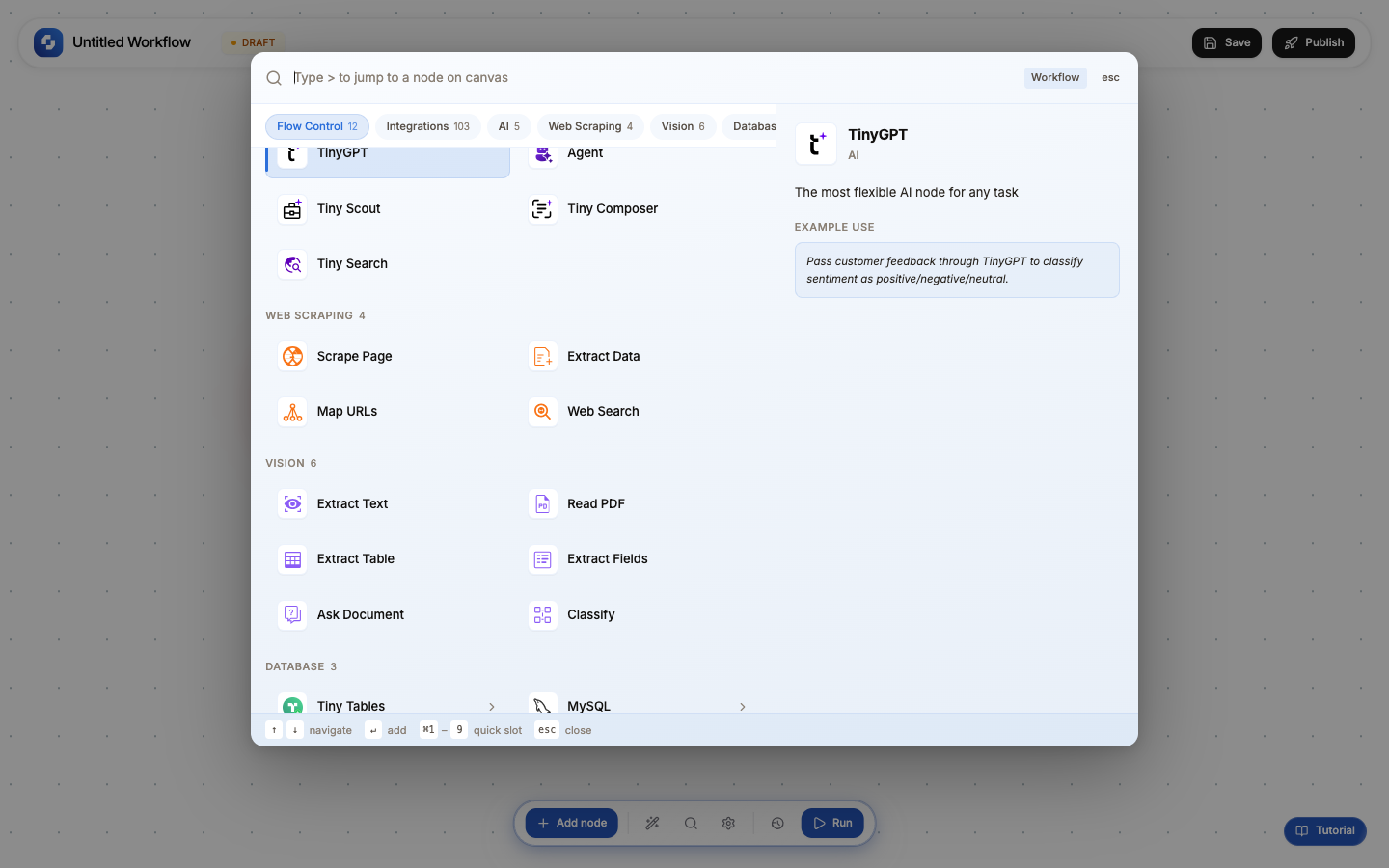Open settings gear in bottom toolbar

point(728,824)
